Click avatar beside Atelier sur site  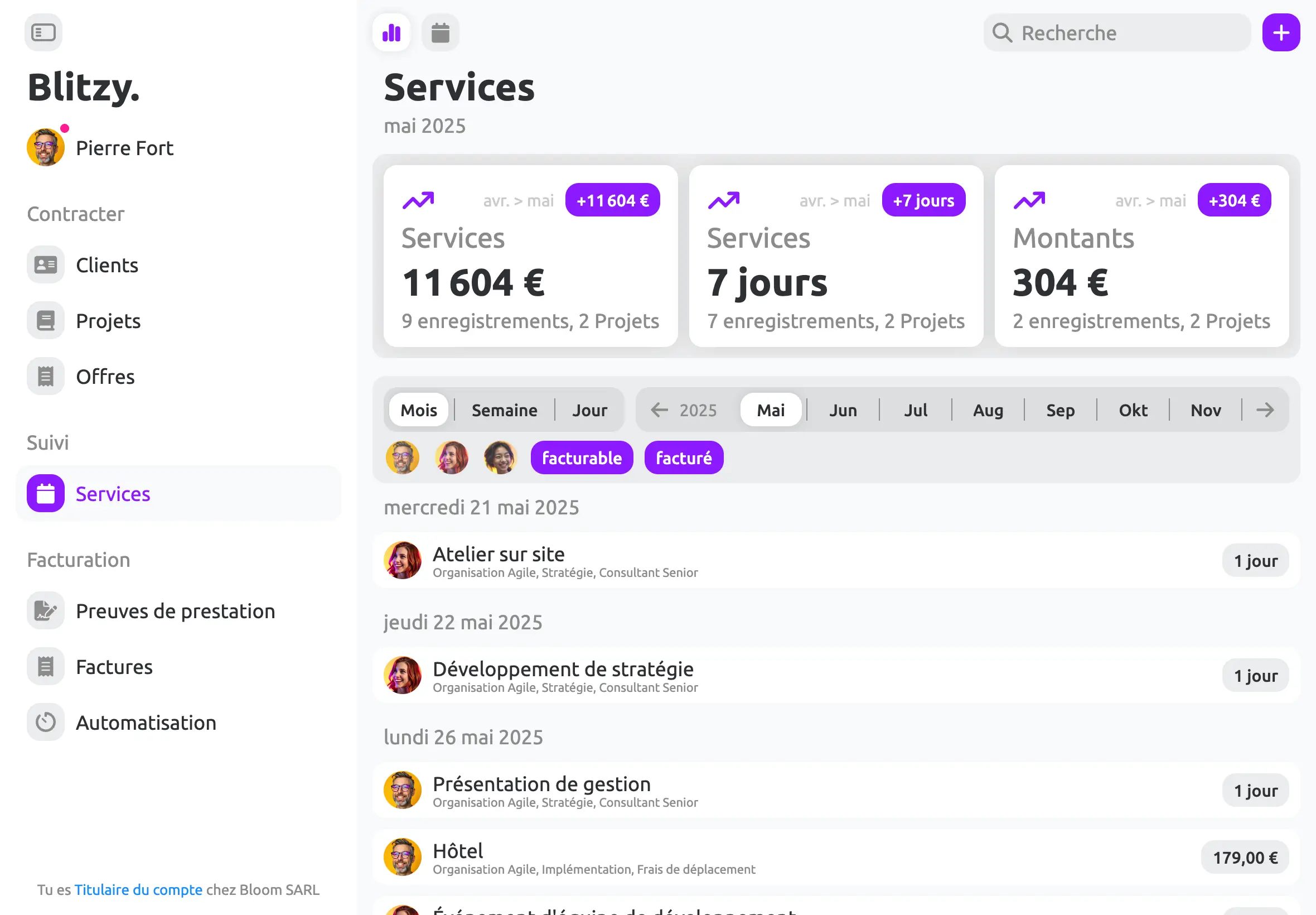click(x=402, y=560)
